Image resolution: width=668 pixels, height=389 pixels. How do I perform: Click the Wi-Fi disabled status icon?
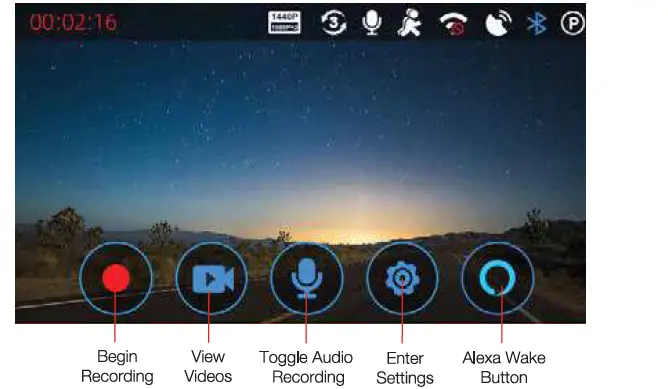[453, 23]
